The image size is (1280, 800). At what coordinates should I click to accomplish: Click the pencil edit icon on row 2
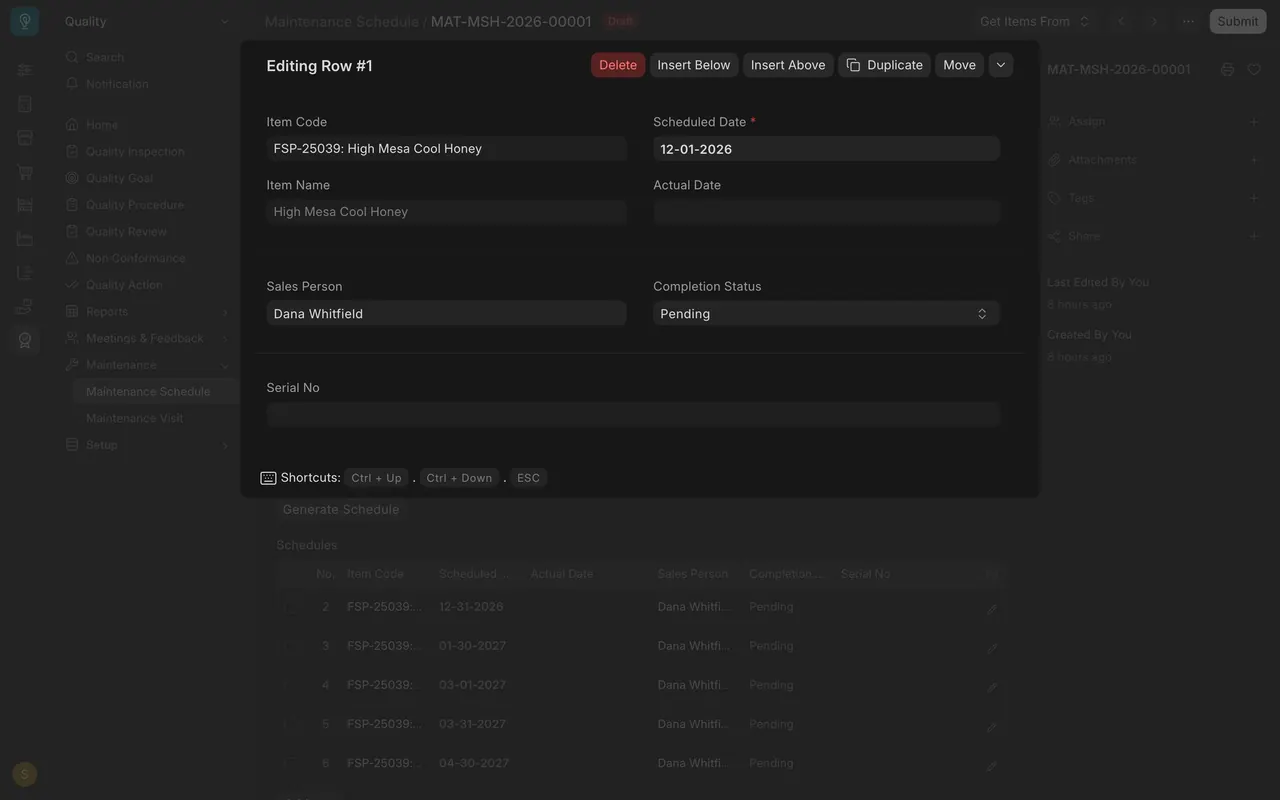pyautogui.click(x=992, y=608)
